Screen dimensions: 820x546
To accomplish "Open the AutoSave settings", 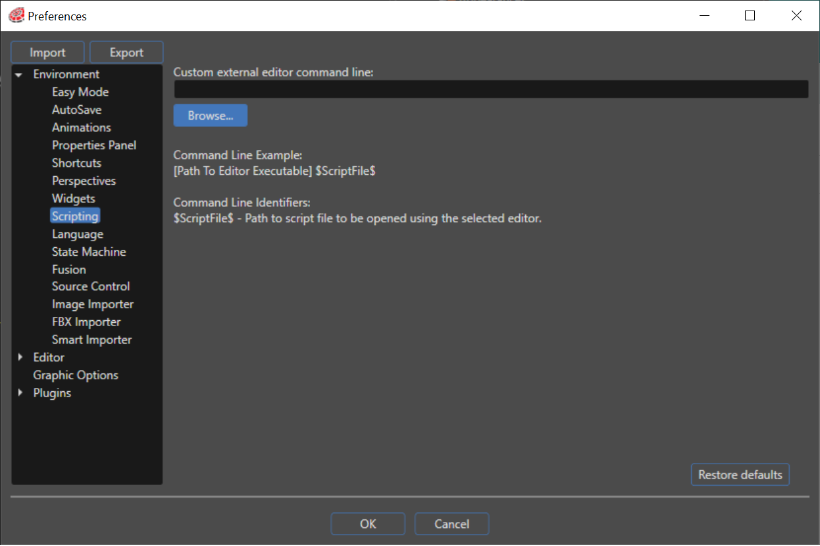I will click(x=76, y=110).
